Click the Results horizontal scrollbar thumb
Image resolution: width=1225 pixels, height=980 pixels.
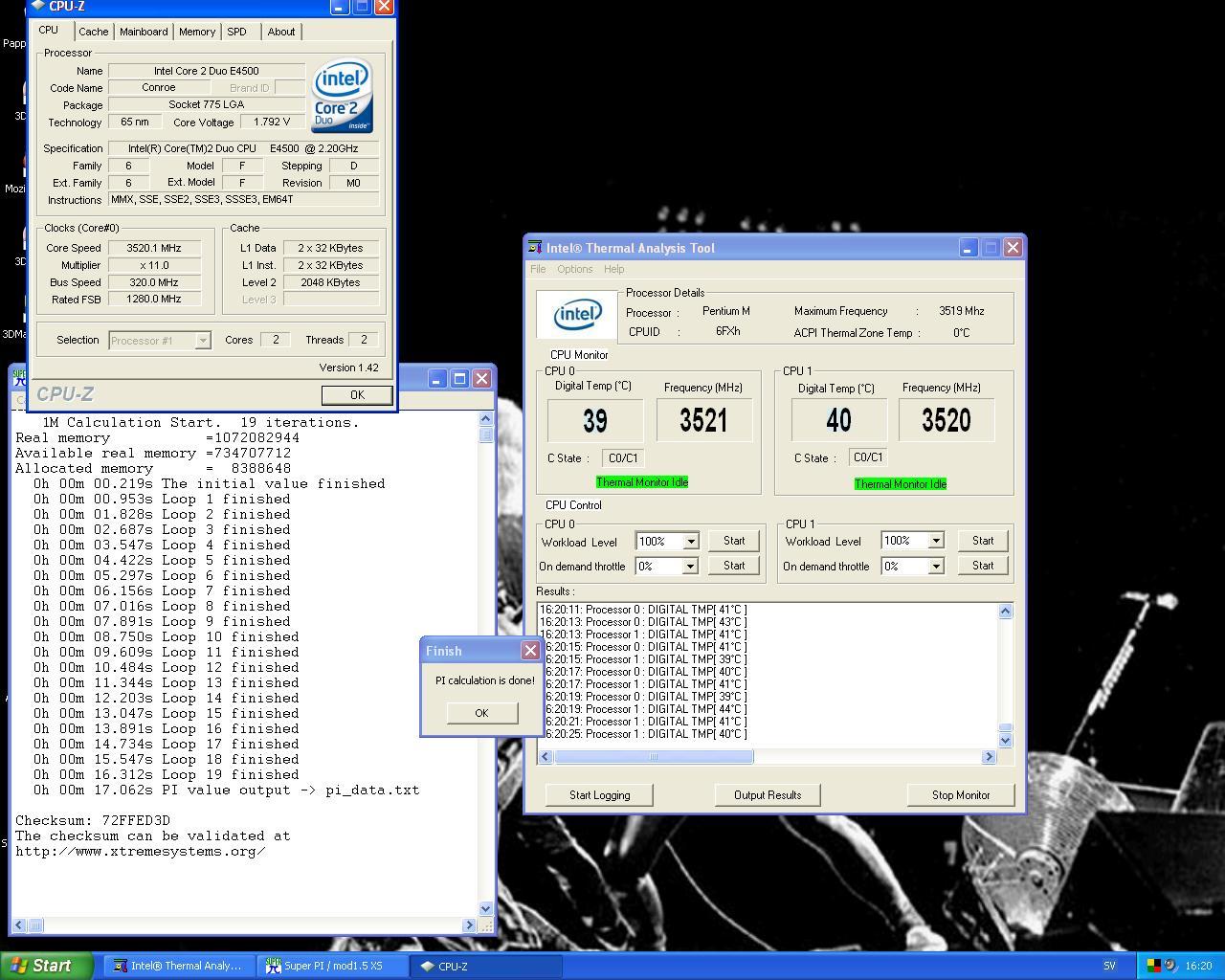(x=654, y=757)
